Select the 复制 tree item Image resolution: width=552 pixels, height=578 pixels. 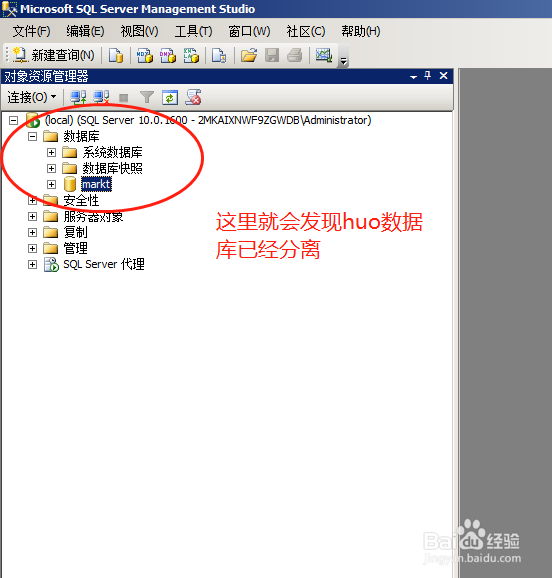[x=75, y=232]
